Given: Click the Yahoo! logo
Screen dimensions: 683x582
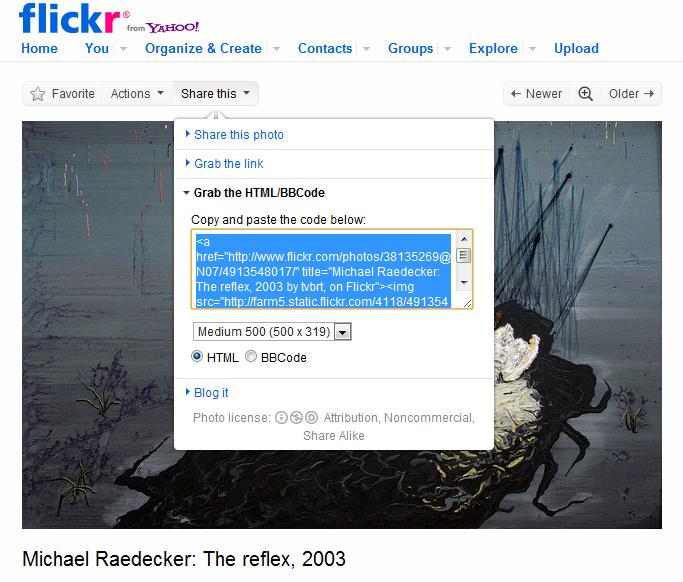Looking at the screenshot, I should [172, 27].
